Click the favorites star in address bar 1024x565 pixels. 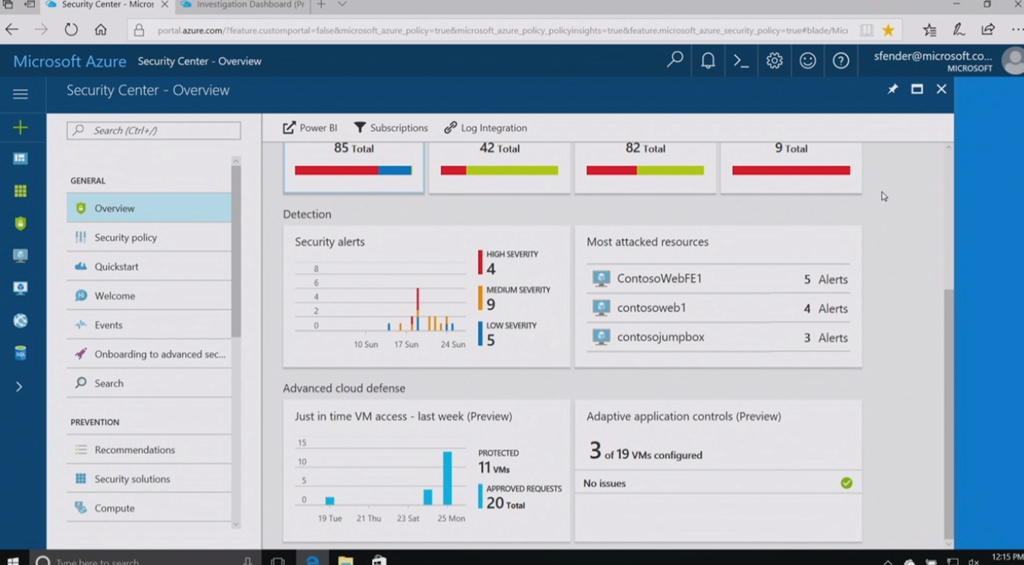(888, 29)
